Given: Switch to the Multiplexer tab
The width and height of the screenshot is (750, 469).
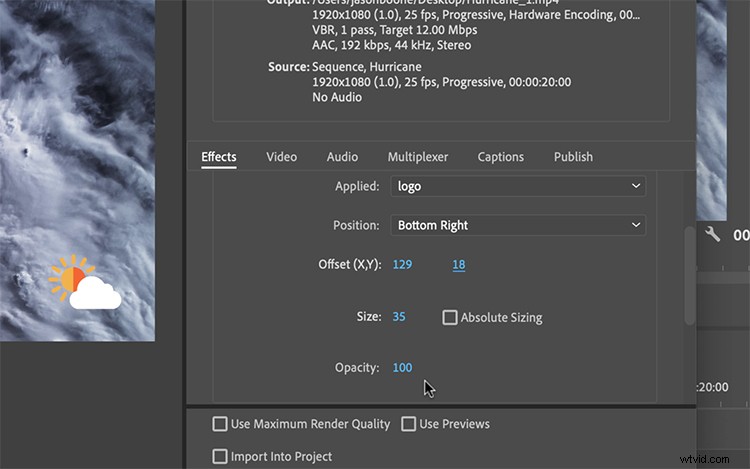Looking at the screenshot, I should click(x=418, y=157).
